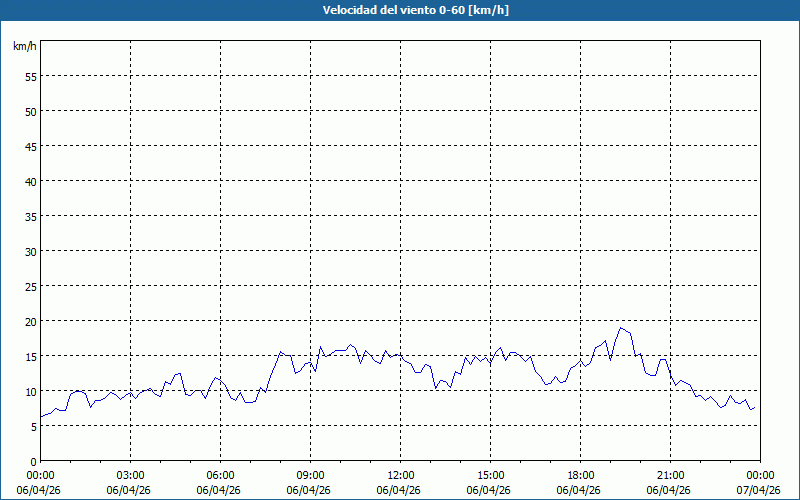
Task: Click the 07/04/26 date label
Action: coord(759,490)
